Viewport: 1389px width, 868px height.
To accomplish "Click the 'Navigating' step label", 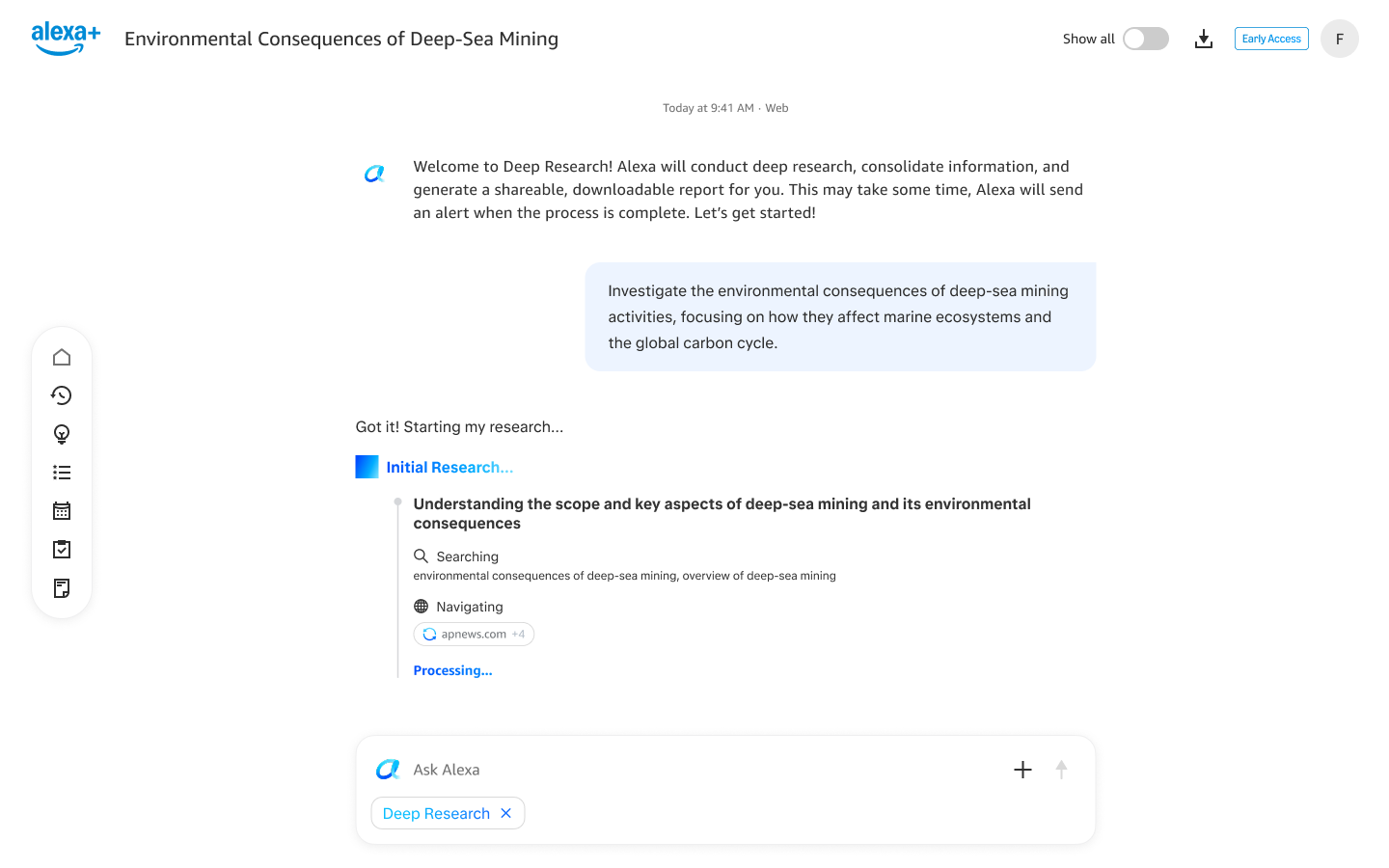I will click(470, 607).
